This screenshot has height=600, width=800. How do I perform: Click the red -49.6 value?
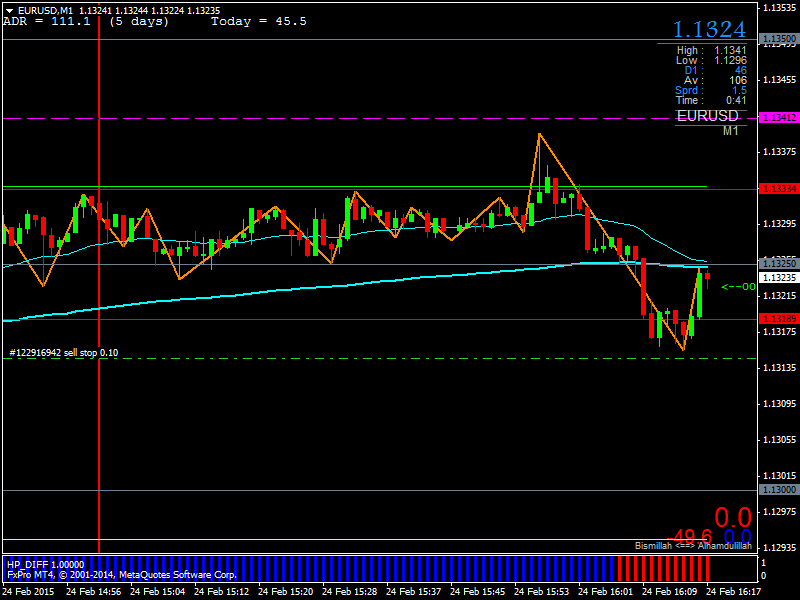[x=689, y=537]
